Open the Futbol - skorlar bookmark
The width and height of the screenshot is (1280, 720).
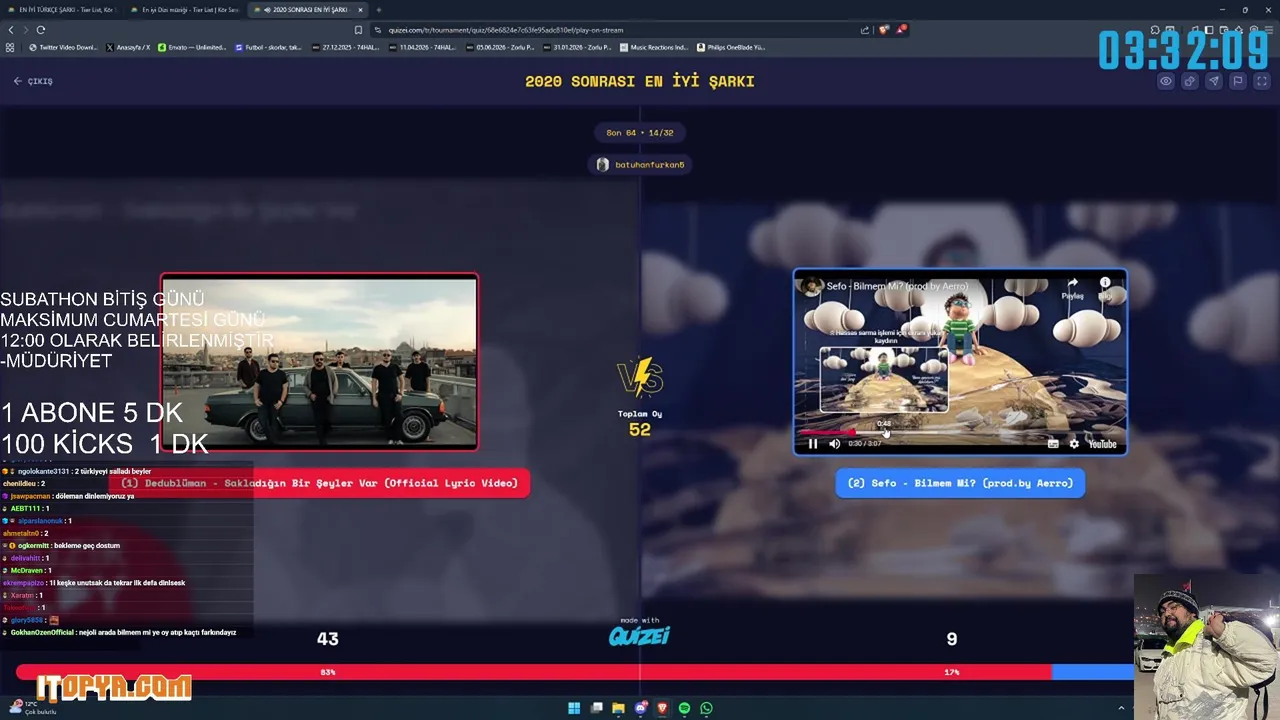click(x=268, y=47)
